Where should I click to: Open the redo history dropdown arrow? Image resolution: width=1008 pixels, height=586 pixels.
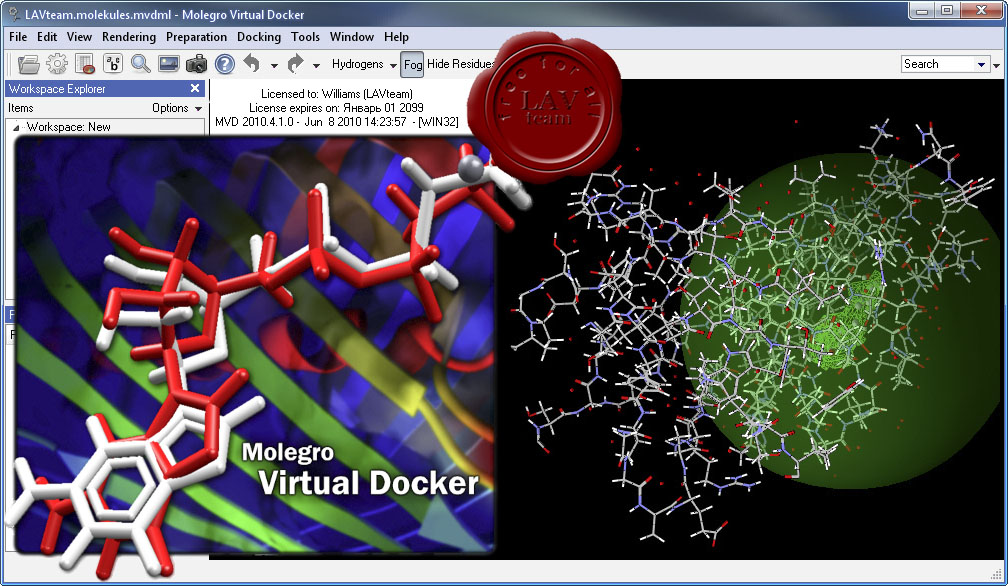click(316, 65)
